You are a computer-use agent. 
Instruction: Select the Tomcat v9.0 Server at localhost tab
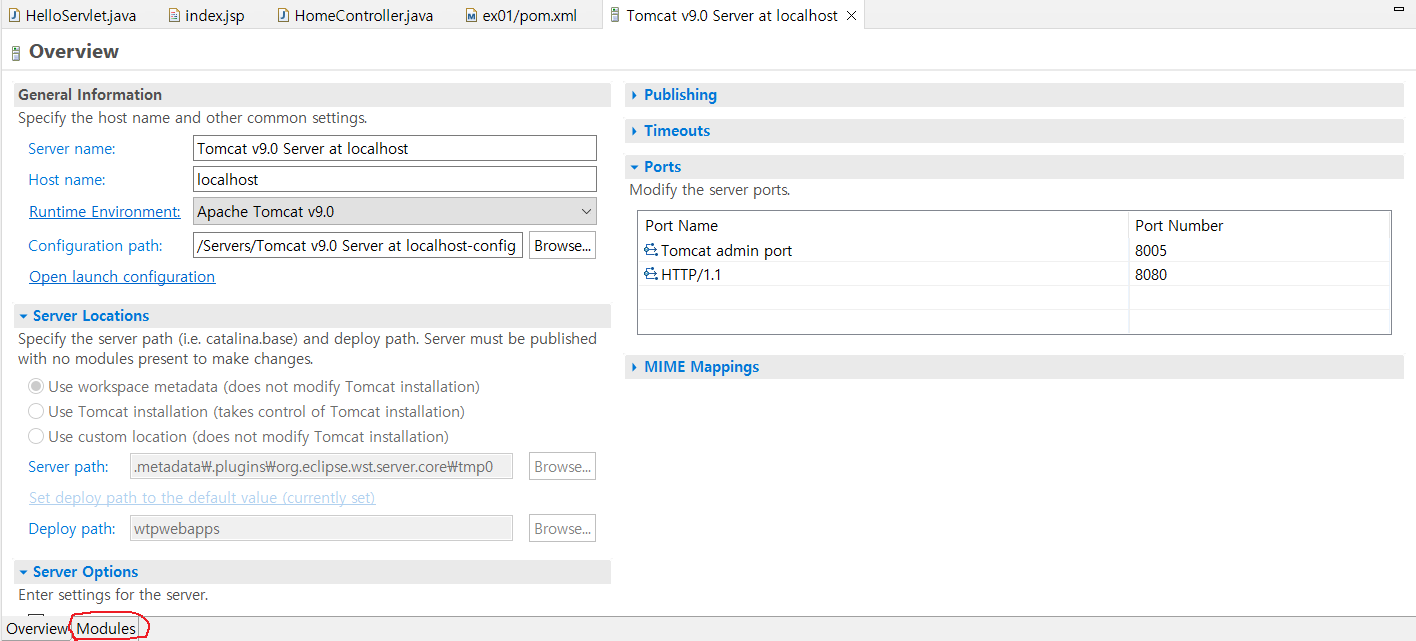click(x=732, y=16)
